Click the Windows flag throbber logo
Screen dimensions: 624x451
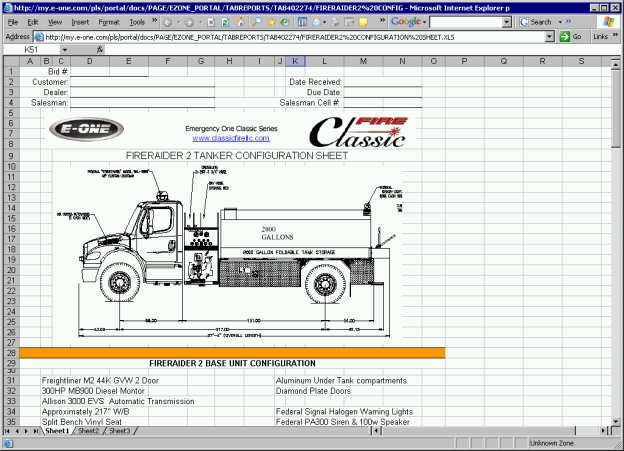(x=608, y=22)
